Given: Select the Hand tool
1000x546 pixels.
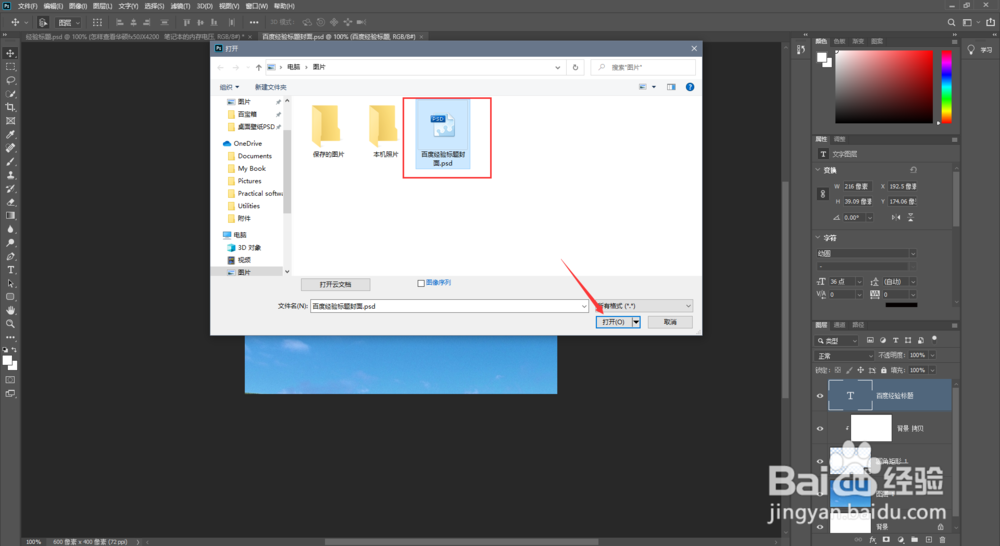Looking at the screenshot, I should pos(10,310).
